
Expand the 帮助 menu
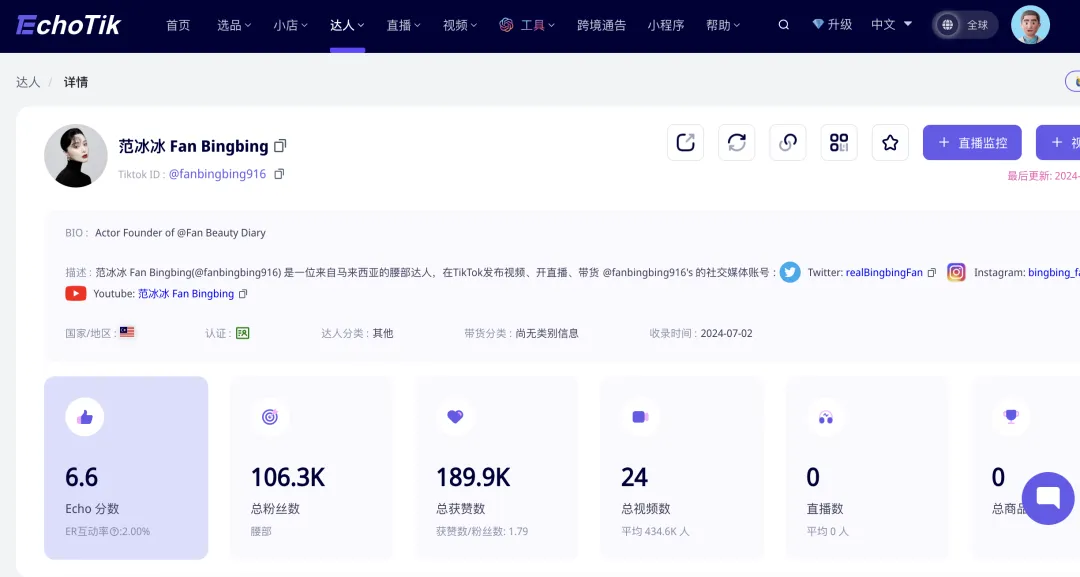723,25
